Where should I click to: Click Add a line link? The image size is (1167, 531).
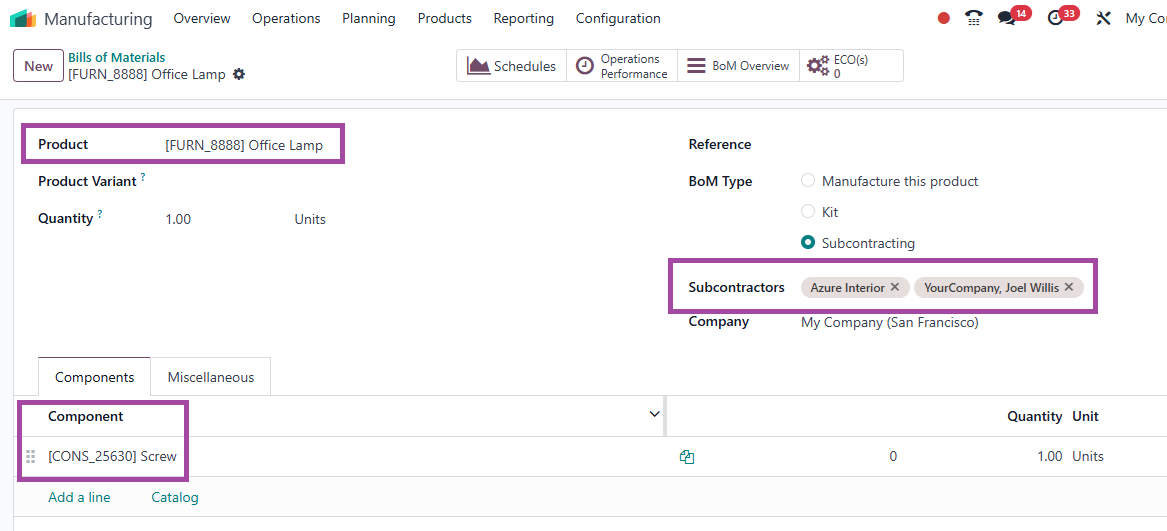(79, 497)
